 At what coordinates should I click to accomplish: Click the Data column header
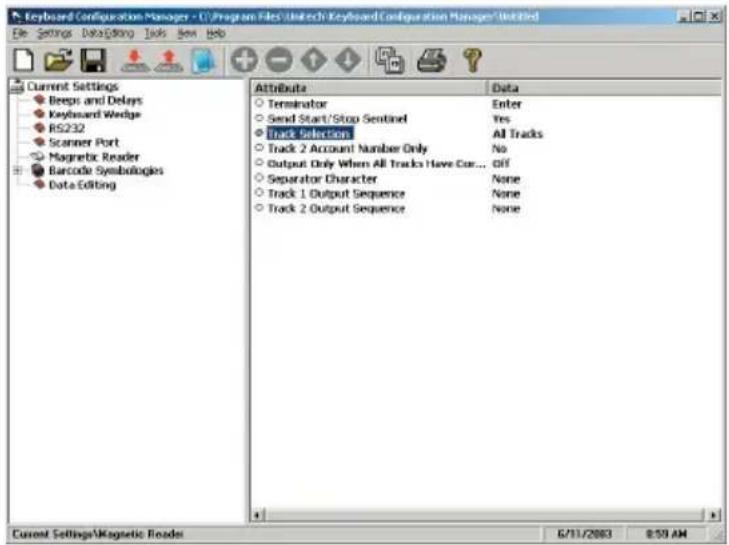coord(604,88)
